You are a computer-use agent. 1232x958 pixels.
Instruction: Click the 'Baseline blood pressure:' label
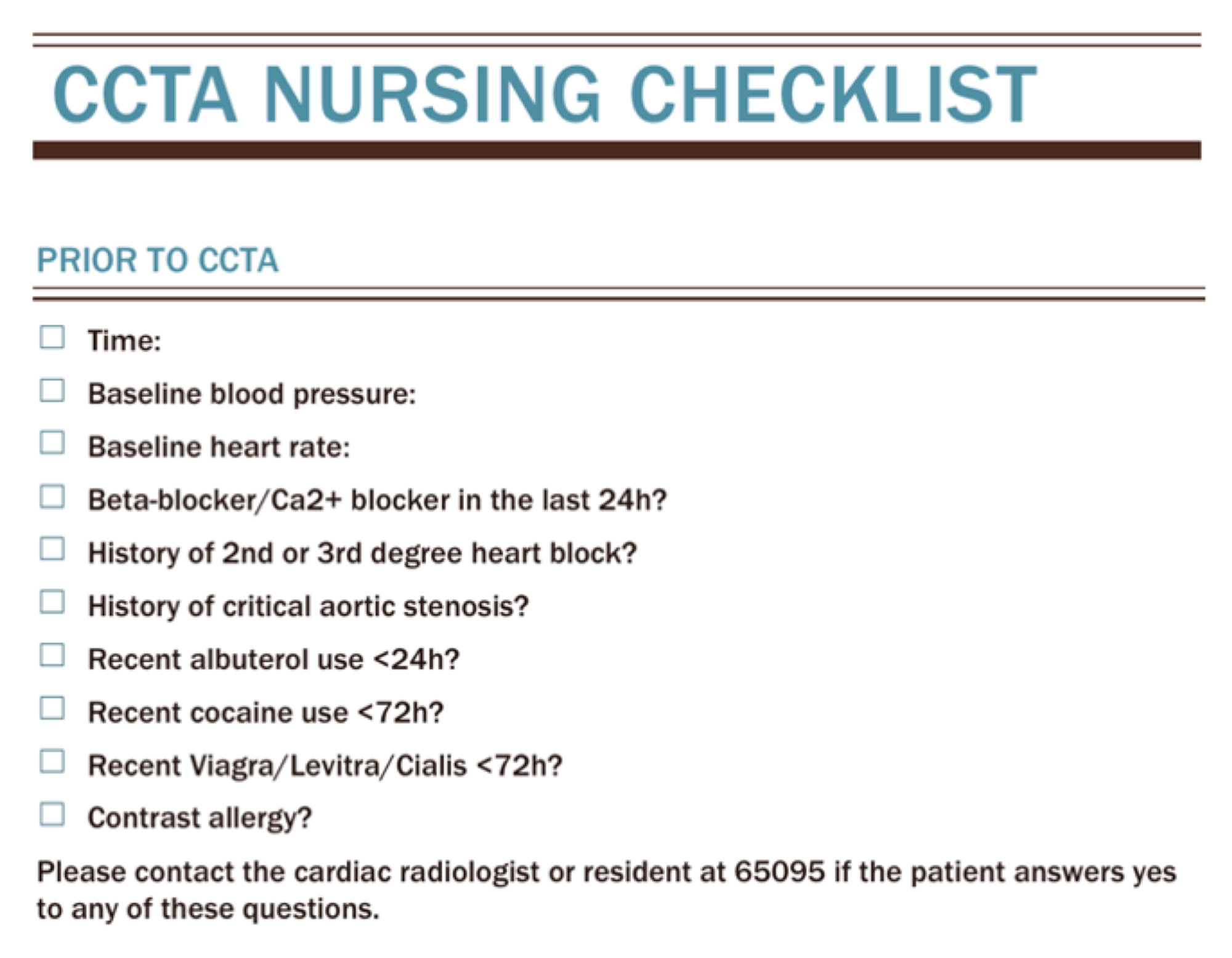(252, 394)
